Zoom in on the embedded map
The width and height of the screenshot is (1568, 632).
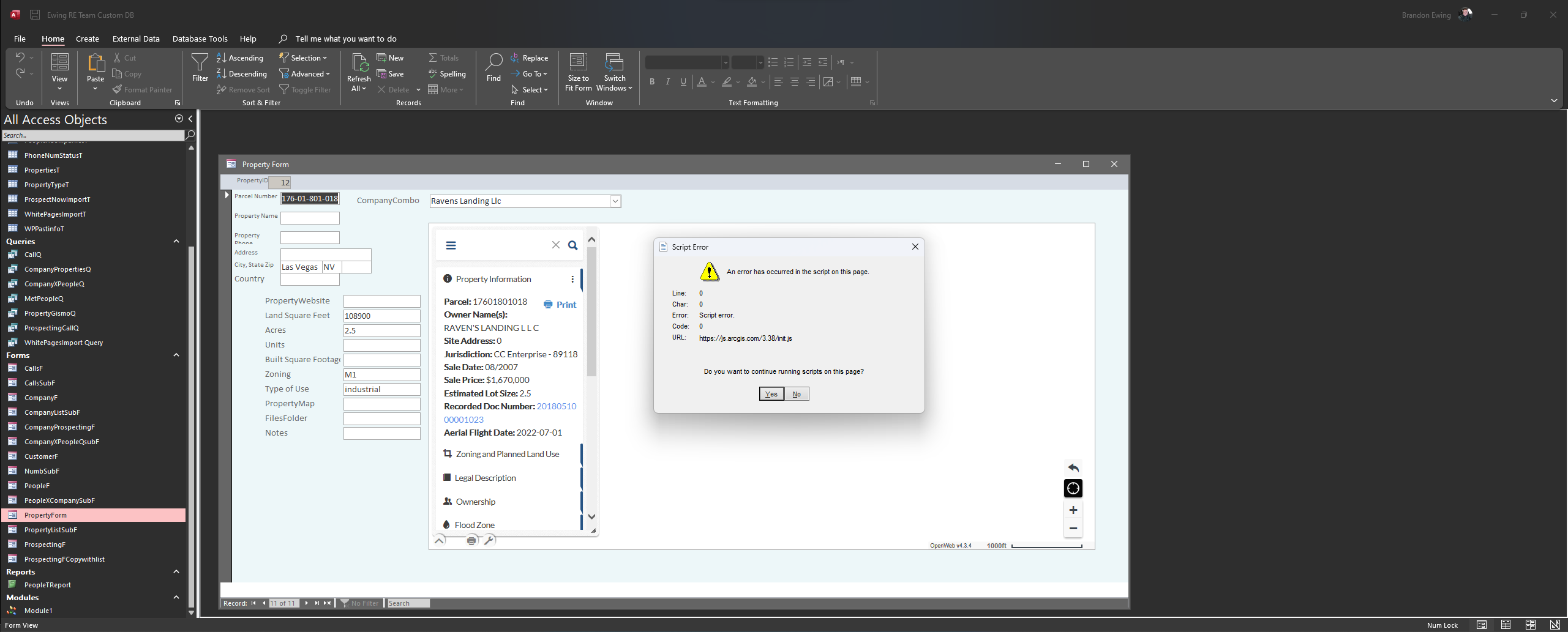1073,510
